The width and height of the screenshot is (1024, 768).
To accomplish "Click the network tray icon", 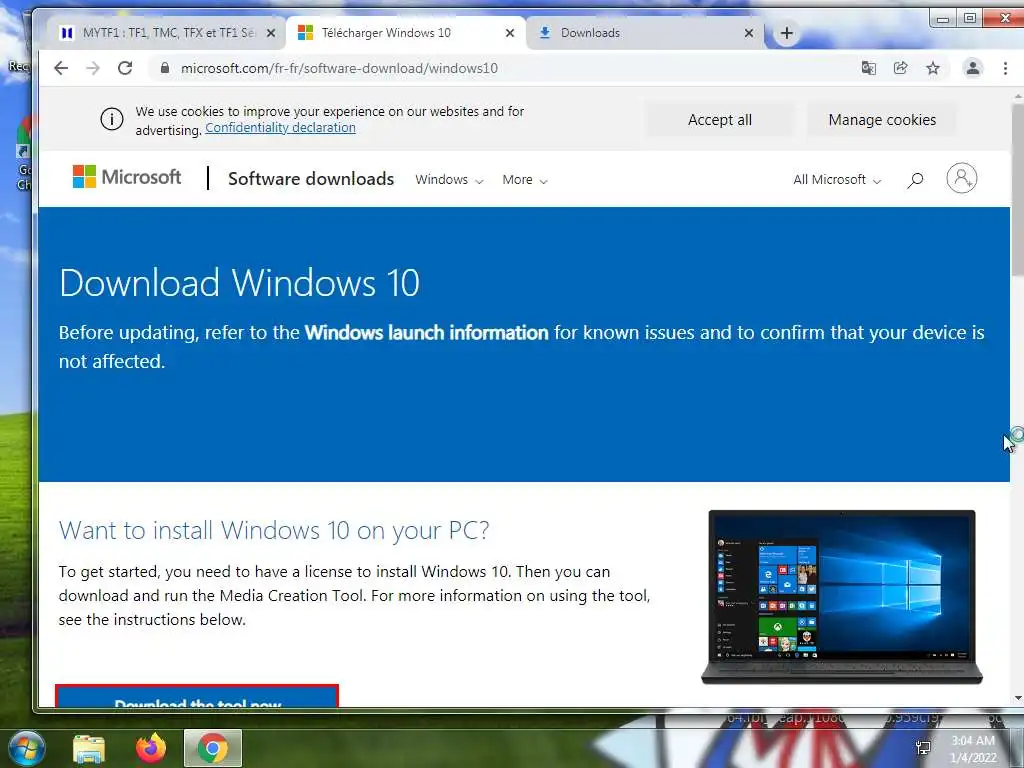I will [x=923, y=748].
